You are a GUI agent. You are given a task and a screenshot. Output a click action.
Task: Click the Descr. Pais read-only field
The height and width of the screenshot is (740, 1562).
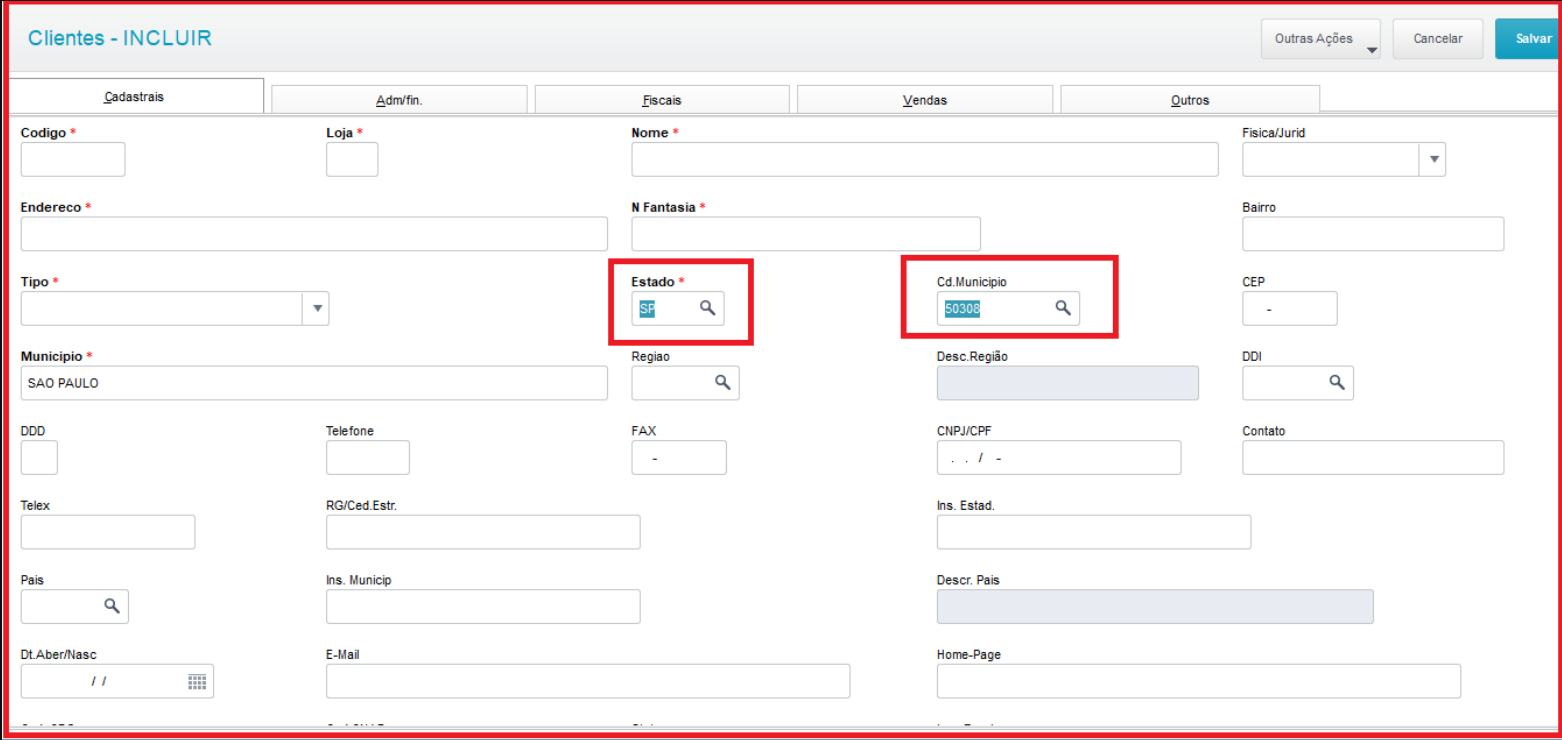pos(1155,606)
